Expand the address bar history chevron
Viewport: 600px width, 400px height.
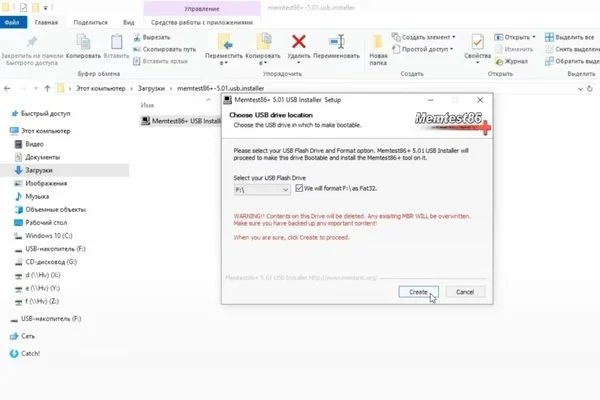[x=580, y=88]
